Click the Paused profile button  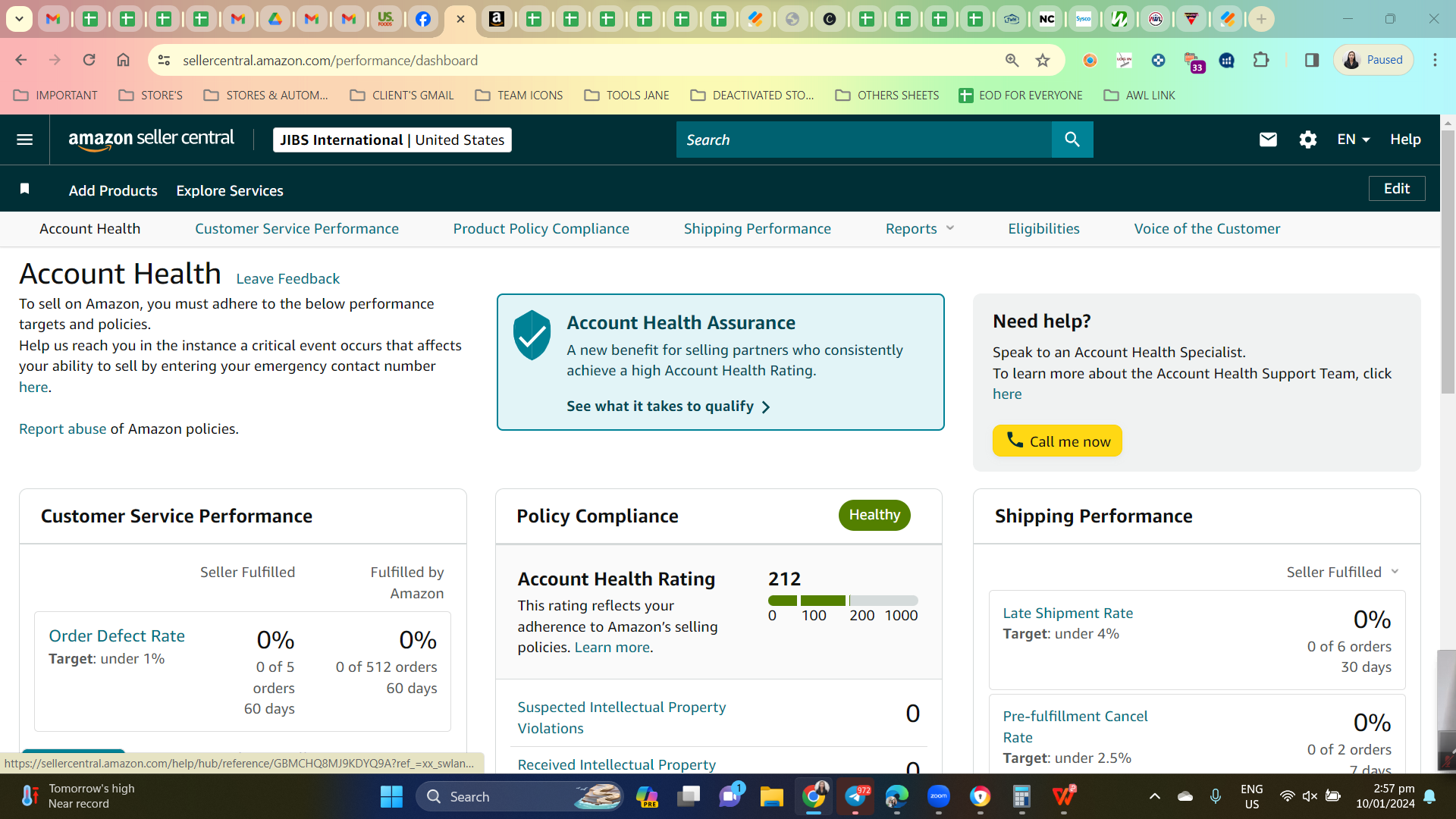1373,60
